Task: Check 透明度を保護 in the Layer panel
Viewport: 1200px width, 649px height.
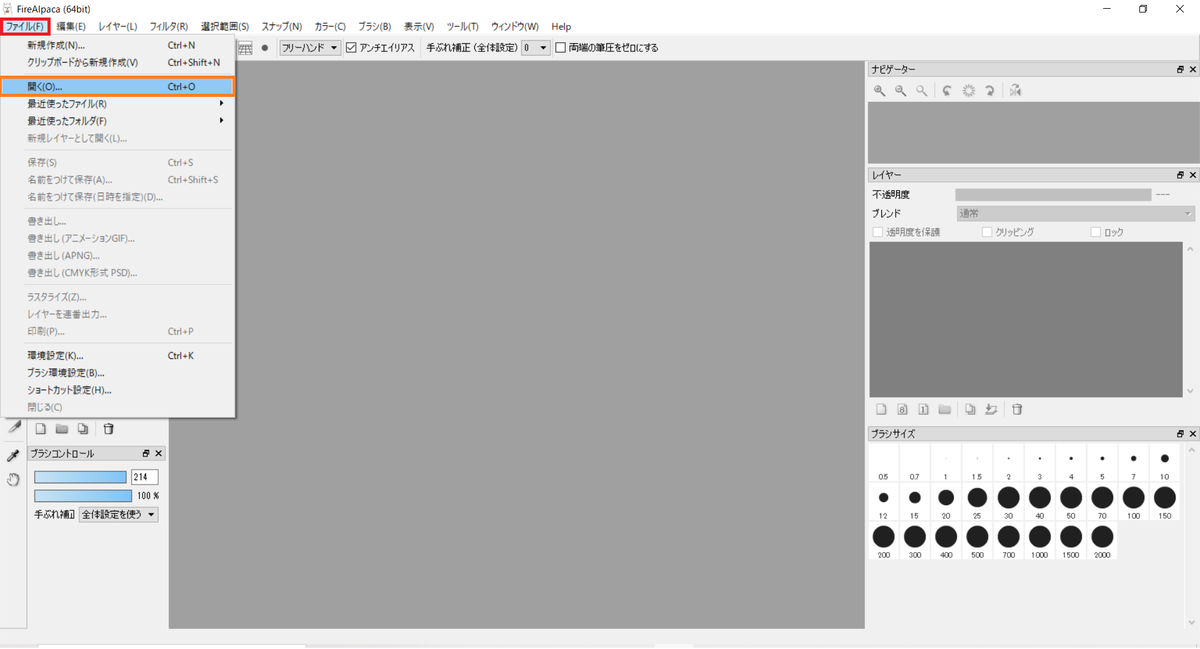Action: [x=878, y=232]
